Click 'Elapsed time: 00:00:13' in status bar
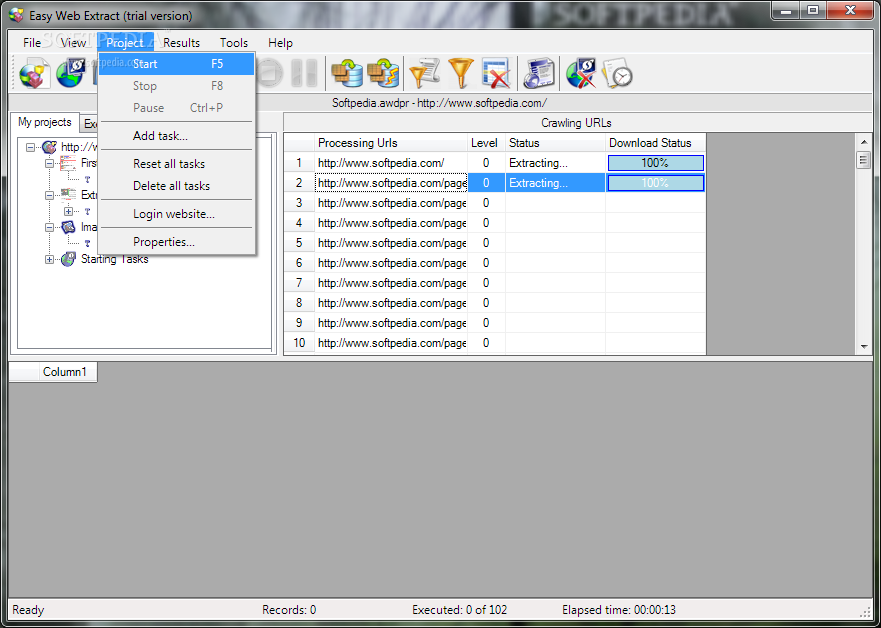The height and width of the screenshot is (628, 881). [619, 610]
